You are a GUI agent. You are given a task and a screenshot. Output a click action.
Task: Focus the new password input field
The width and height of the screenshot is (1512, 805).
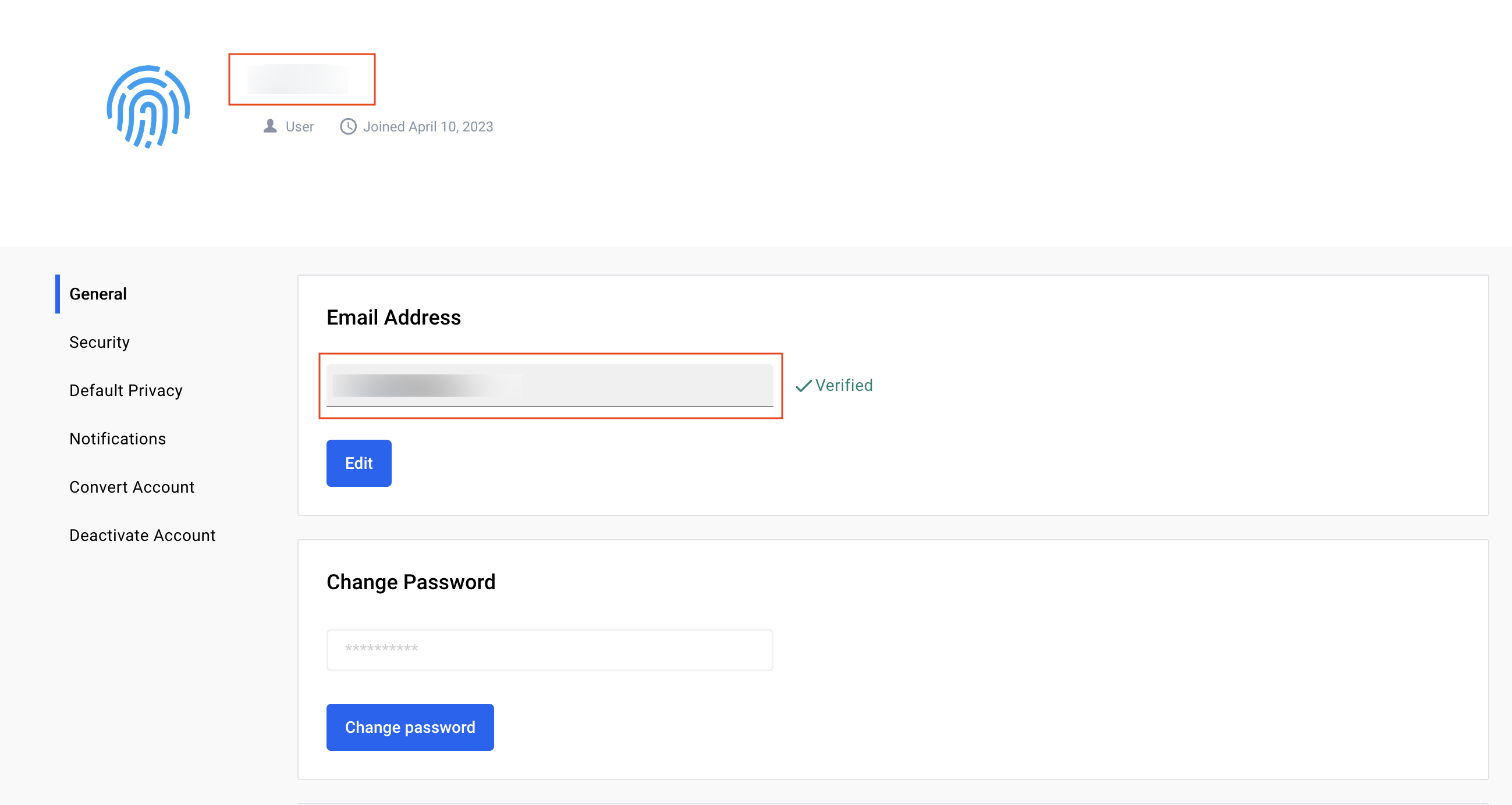549,650
